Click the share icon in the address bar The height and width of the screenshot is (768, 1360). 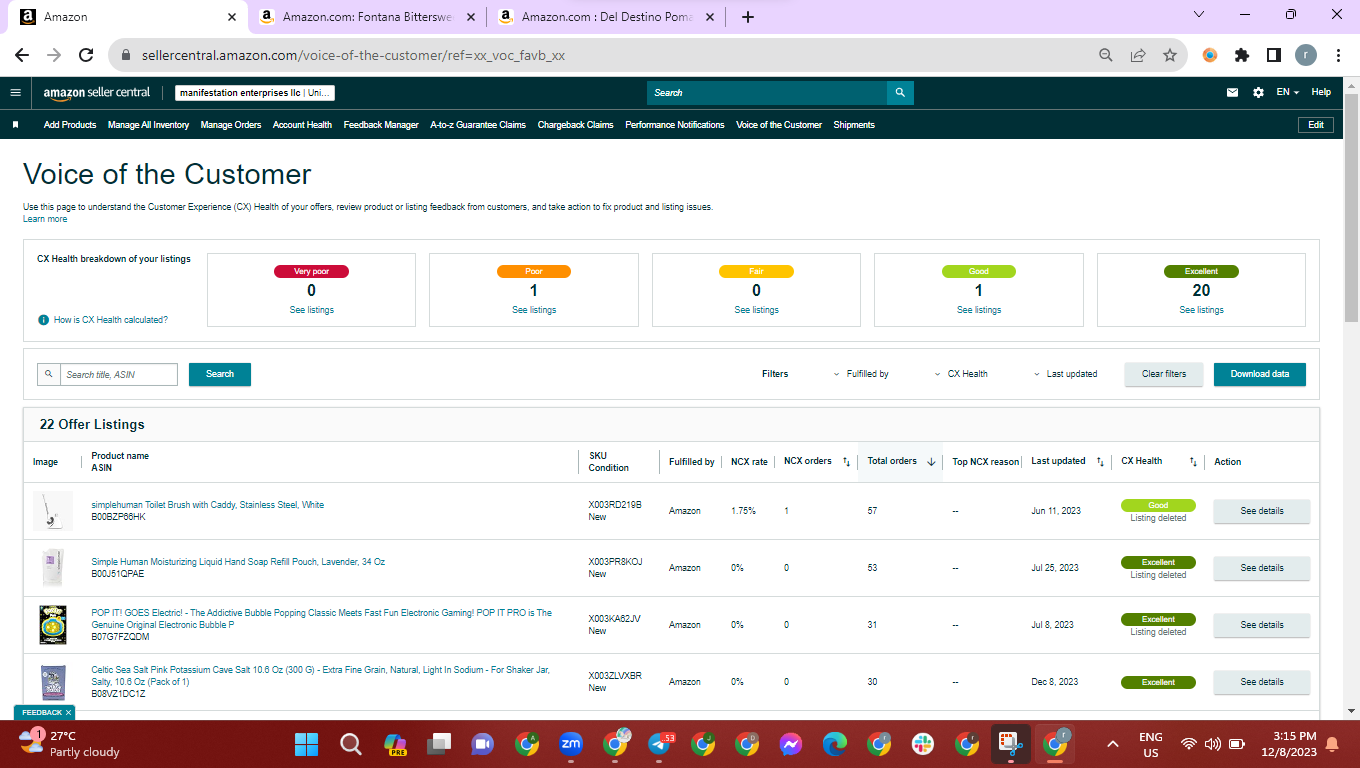coord(1137,55)
